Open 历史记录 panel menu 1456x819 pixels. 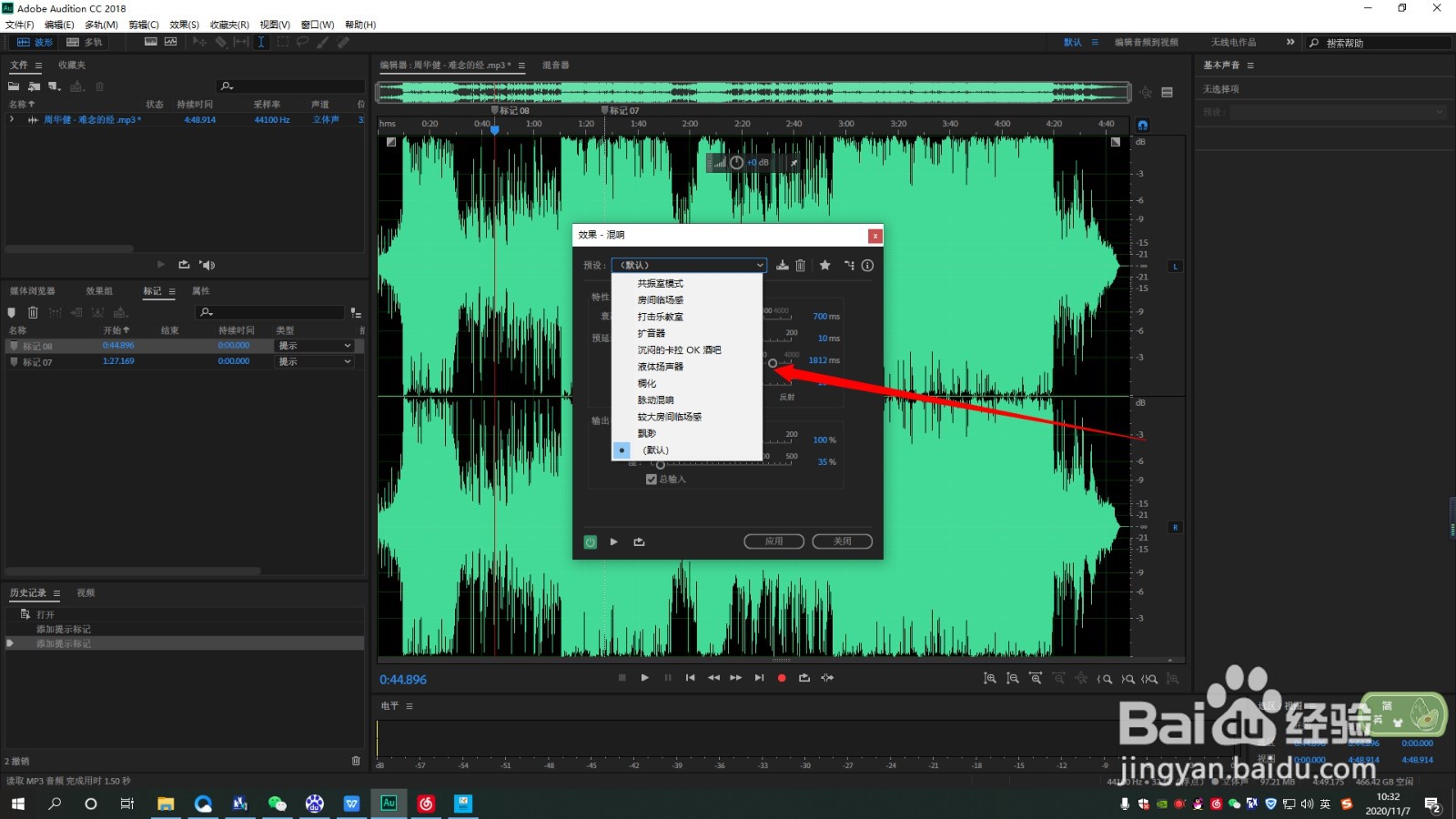pos(56,593)
